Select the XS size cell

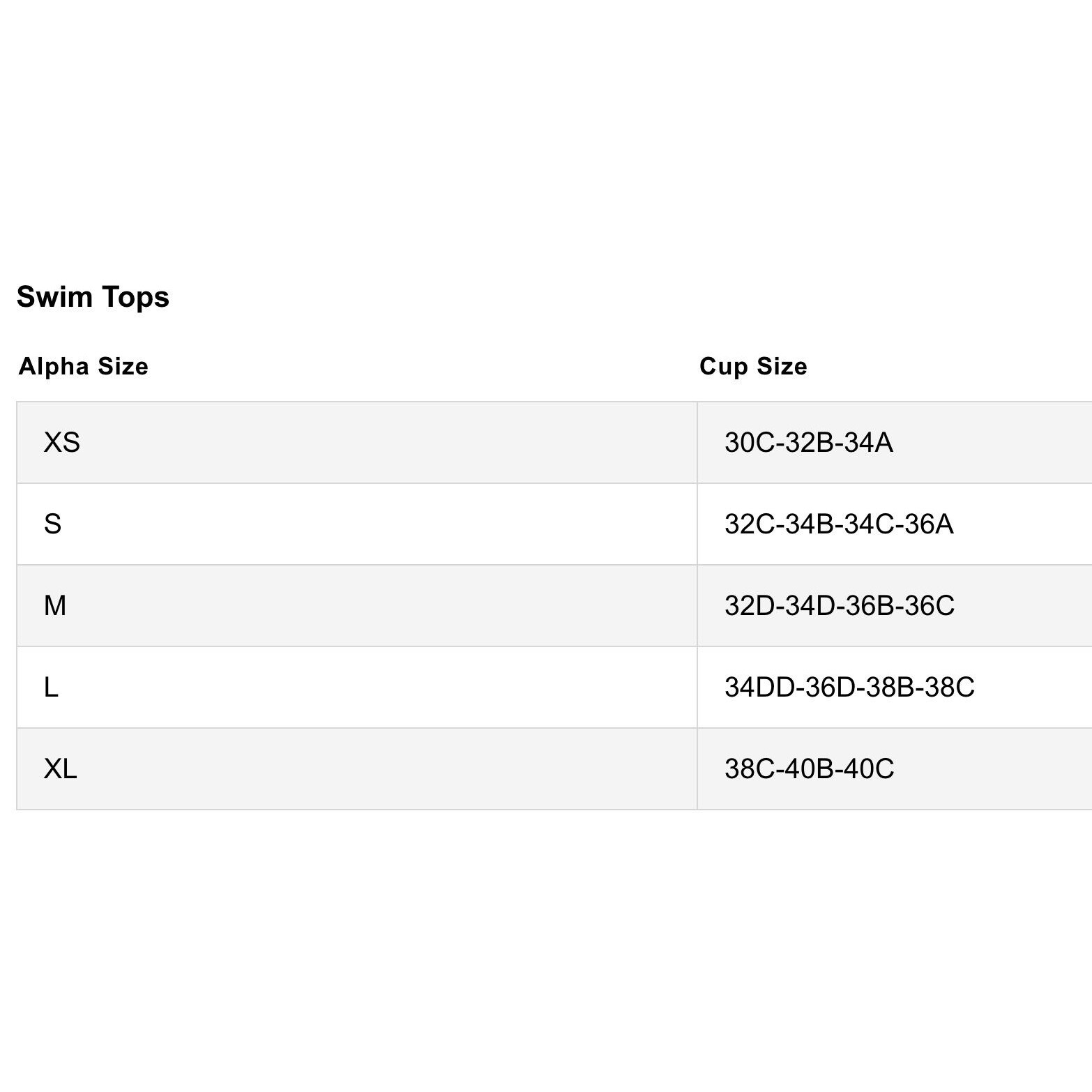[356, 443]
